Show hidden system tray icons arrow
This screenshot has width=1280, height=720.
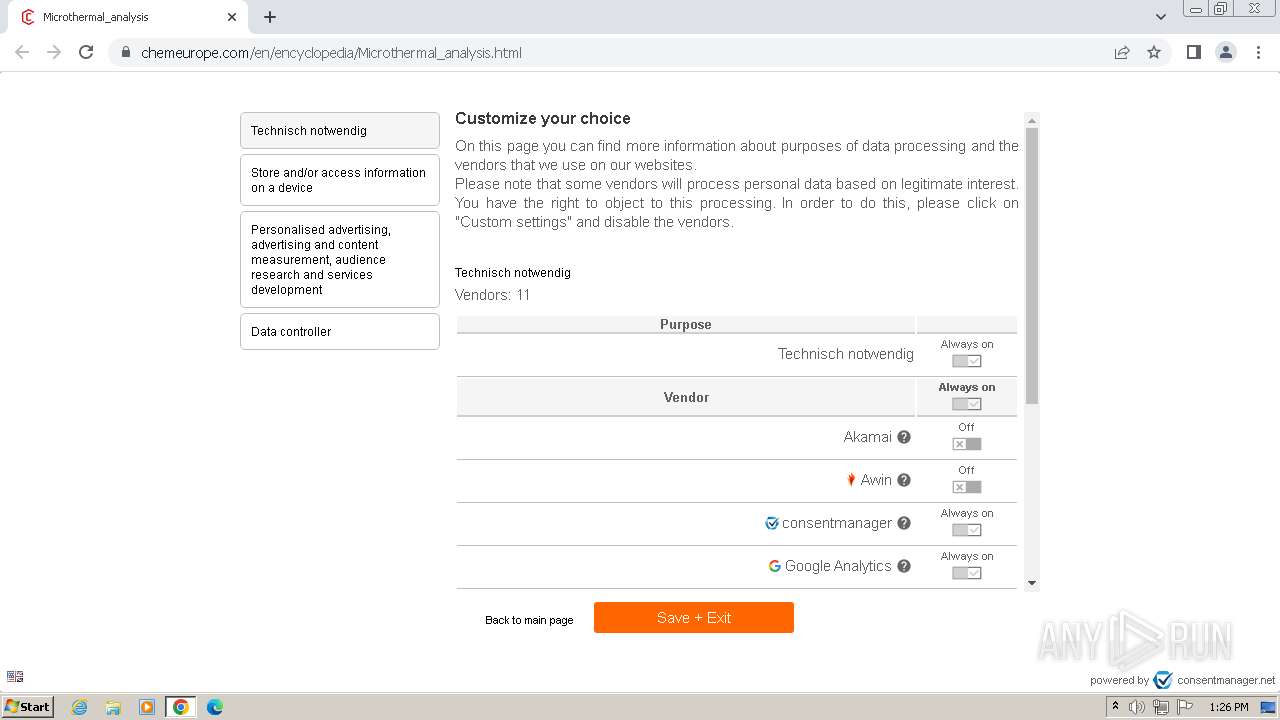coord(1115,707)
